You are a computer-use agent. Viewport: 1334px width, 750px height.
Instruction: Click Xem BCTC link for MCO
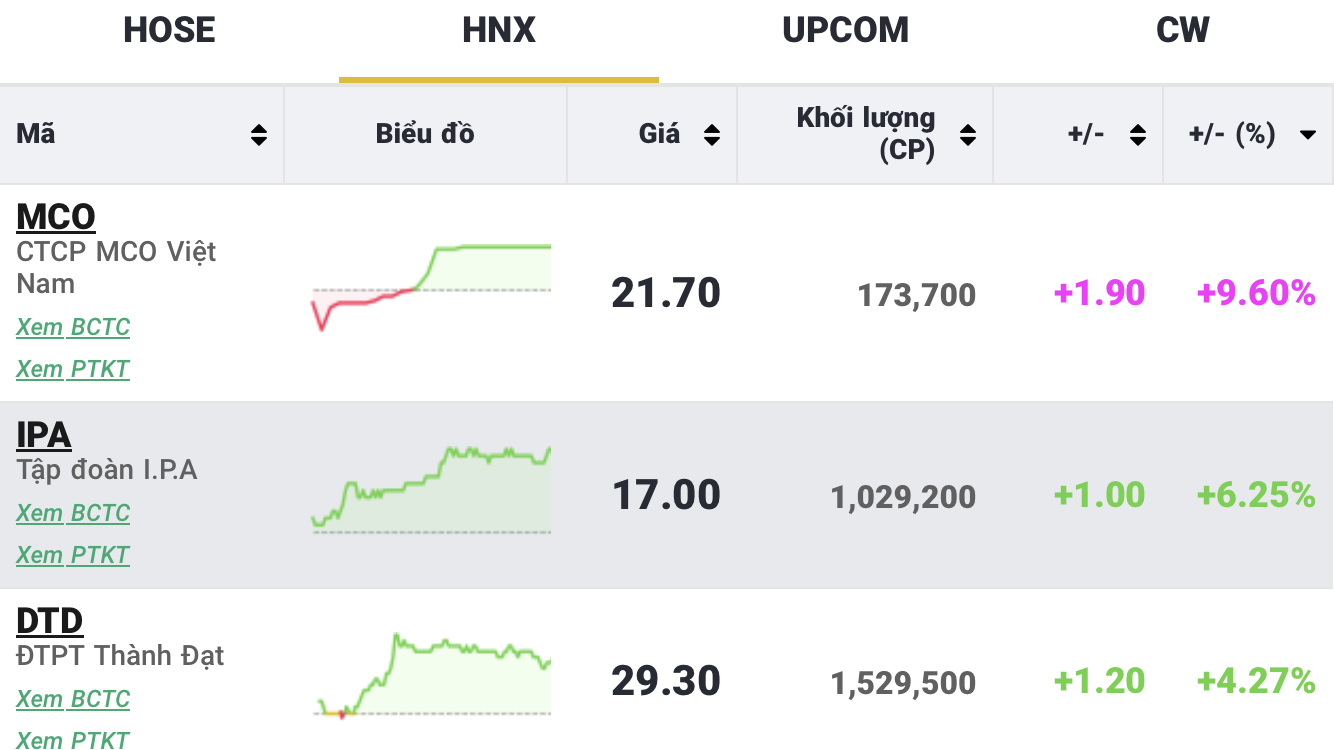pyautogui.click(x=73, y=327)
